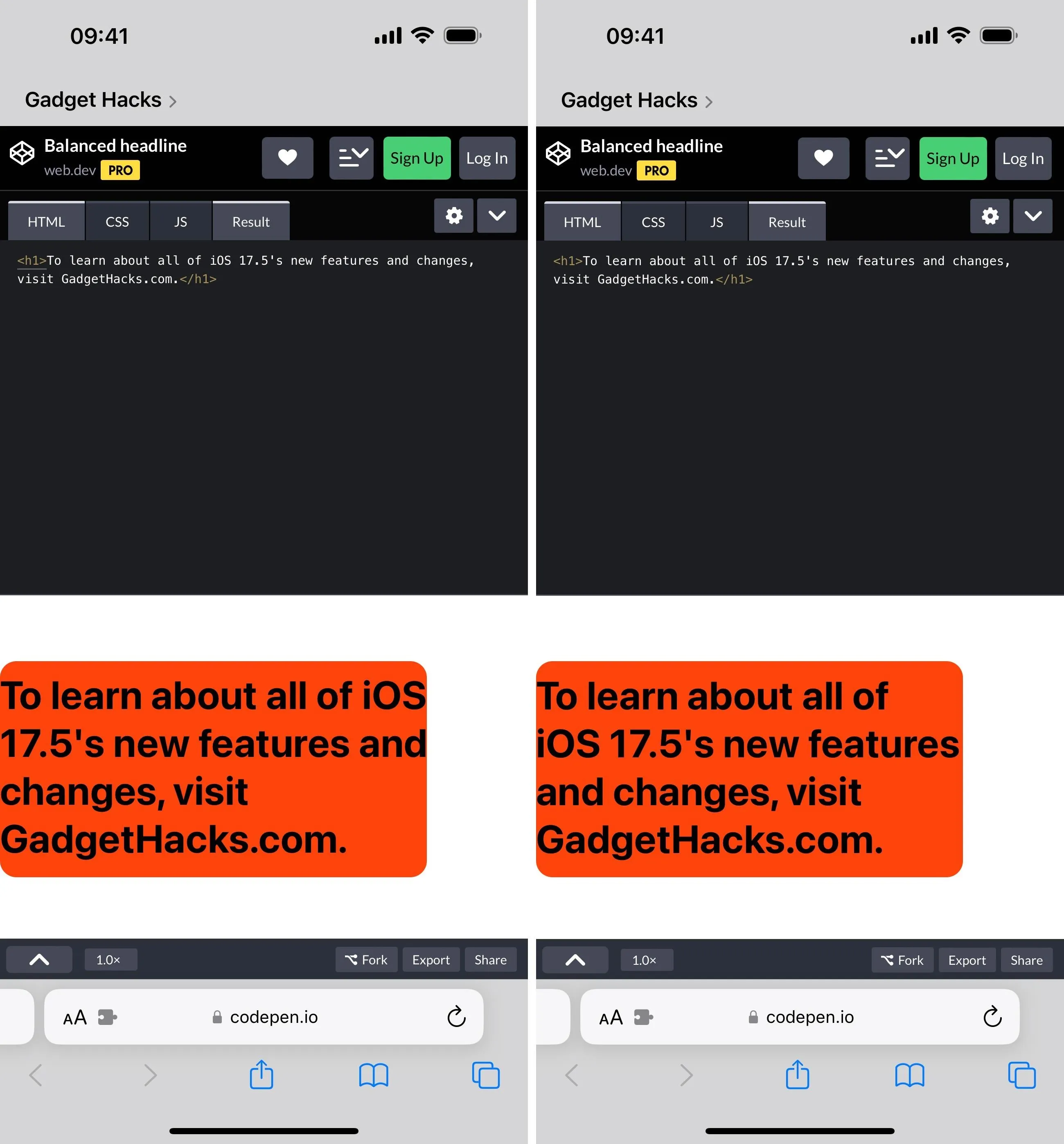Click the list/menu icon next to heart
Screen dimensions: 1064x1144
click(351, 158)
